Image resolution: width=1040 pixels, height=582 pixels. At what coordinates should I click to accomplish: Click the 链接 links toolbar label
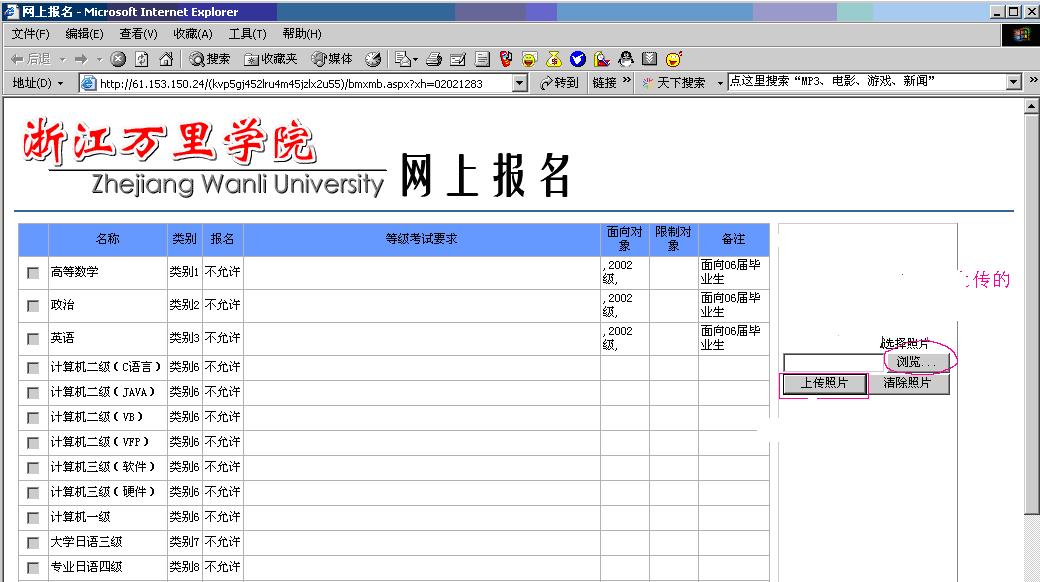click(x=604, y=83)
